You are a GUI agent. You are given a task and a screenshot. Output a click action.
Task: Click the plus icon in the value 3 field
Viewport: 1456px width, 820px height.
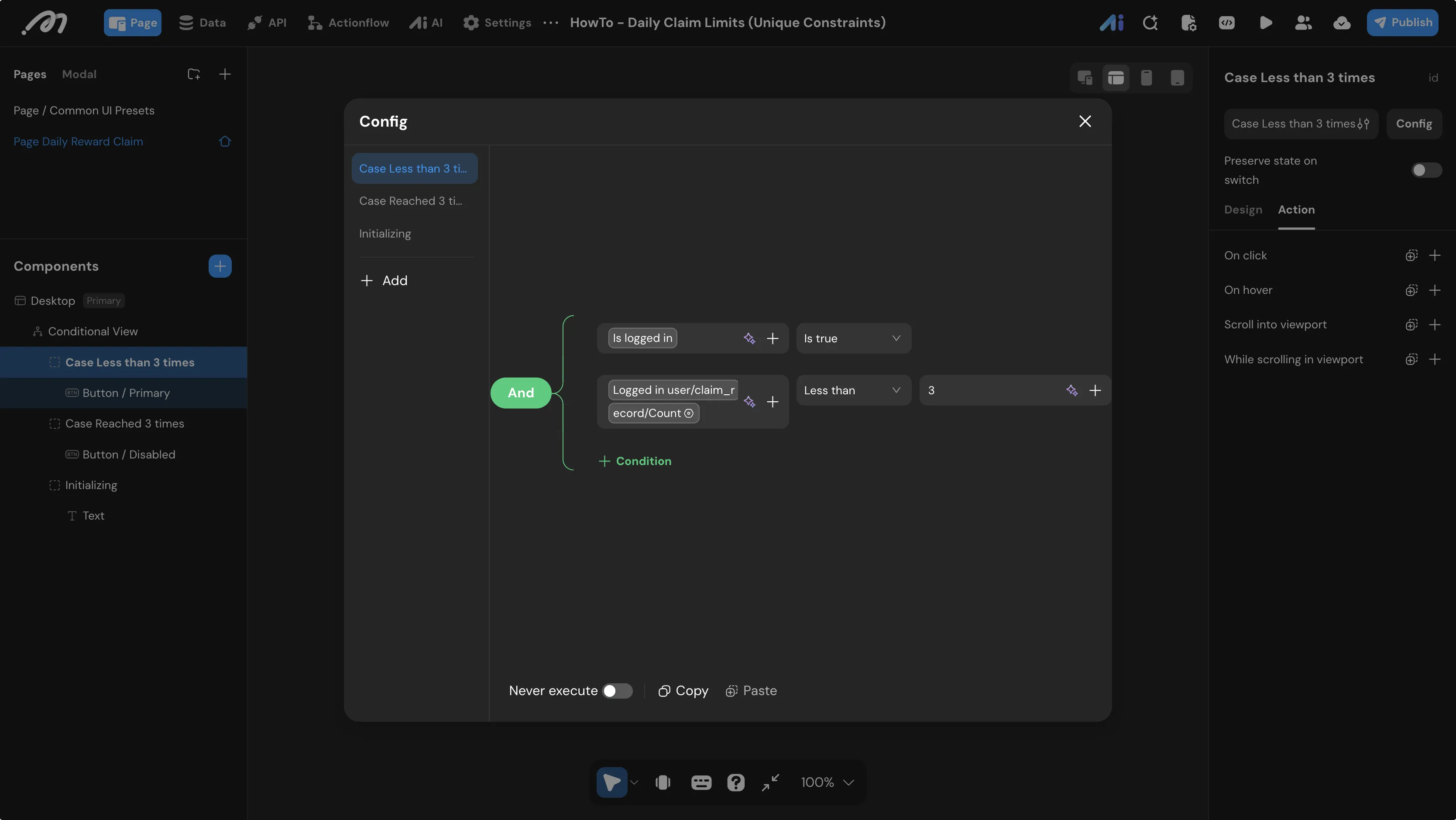(x=1095, y=390)
